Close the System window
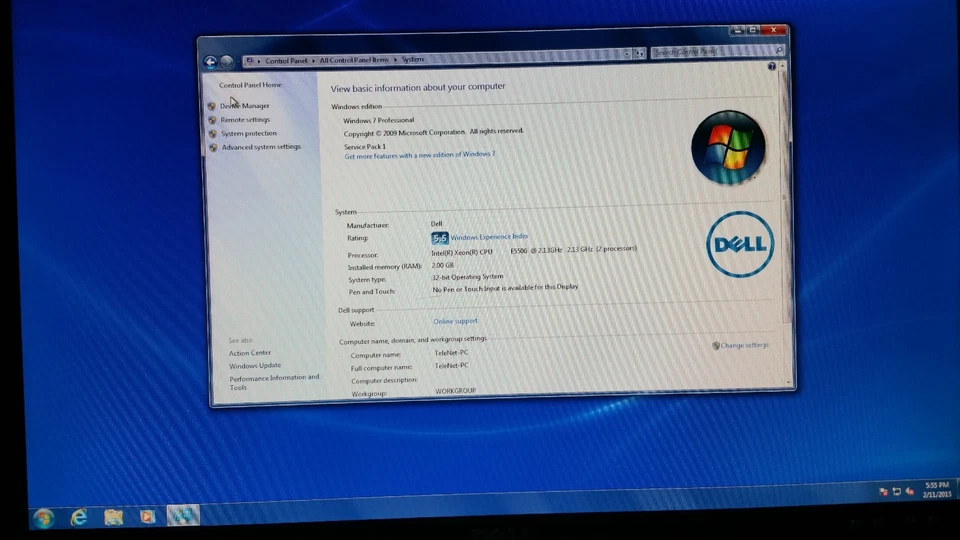The height and width of the screenshot is (540, 960). [774, 29]
